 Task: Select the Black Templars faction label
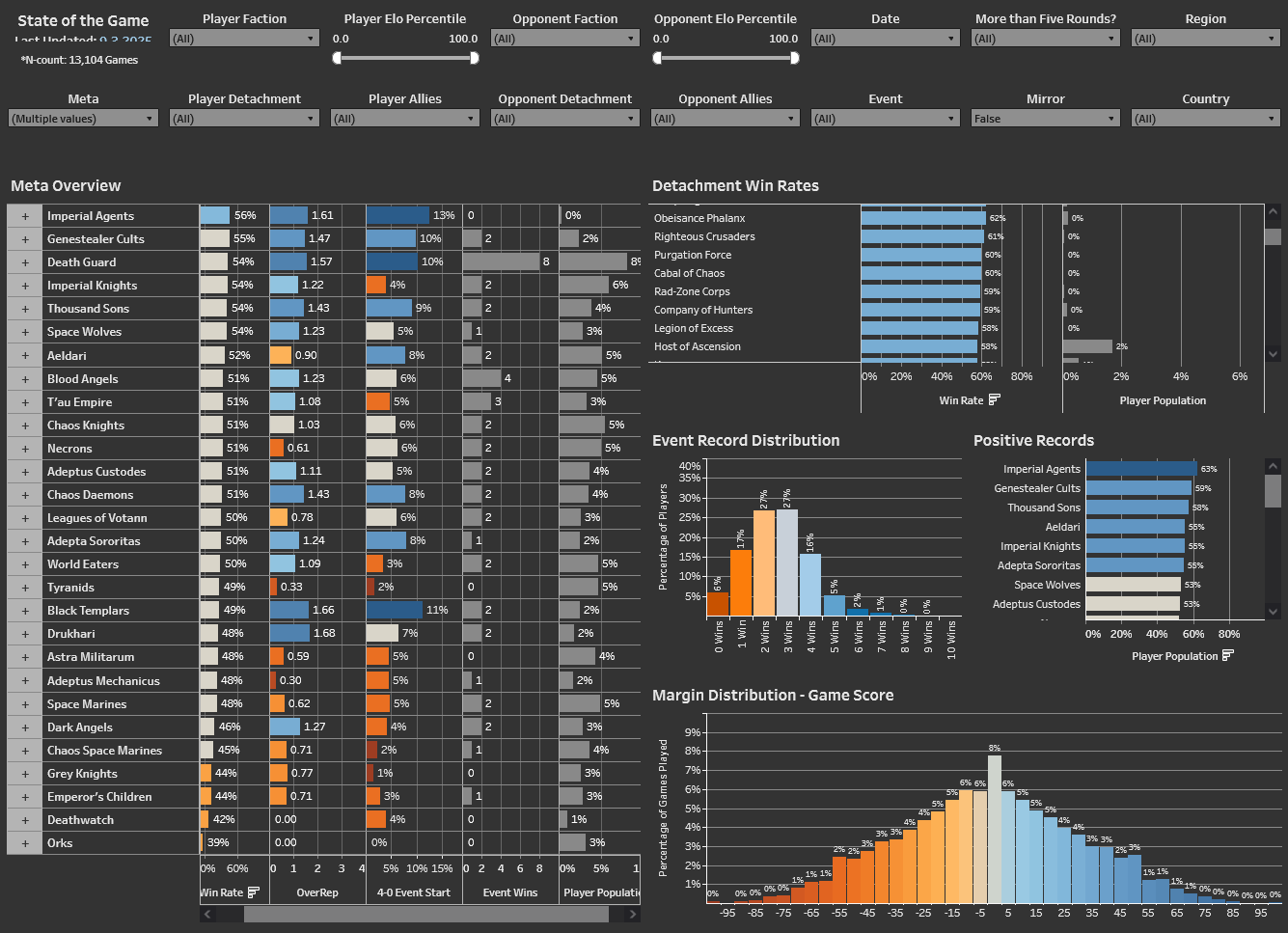point(88,611)
